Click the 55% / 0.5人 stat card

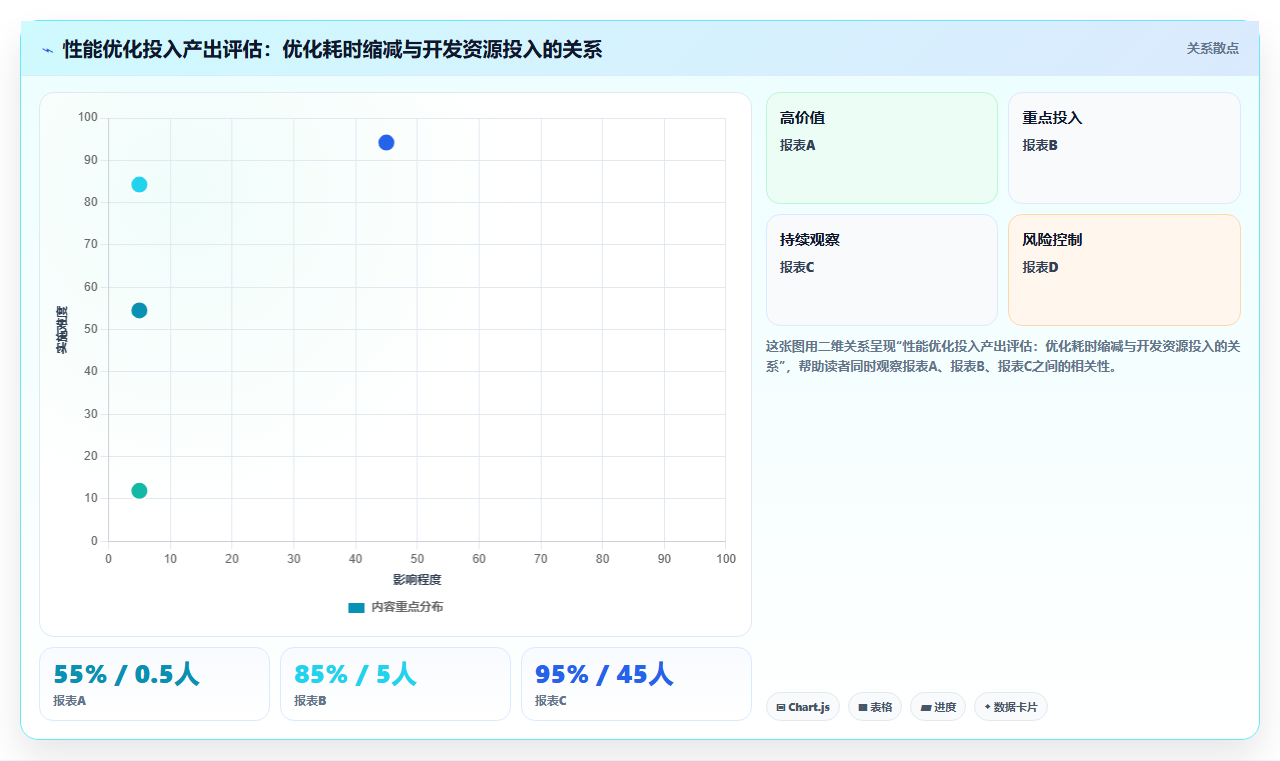(154, 684)
